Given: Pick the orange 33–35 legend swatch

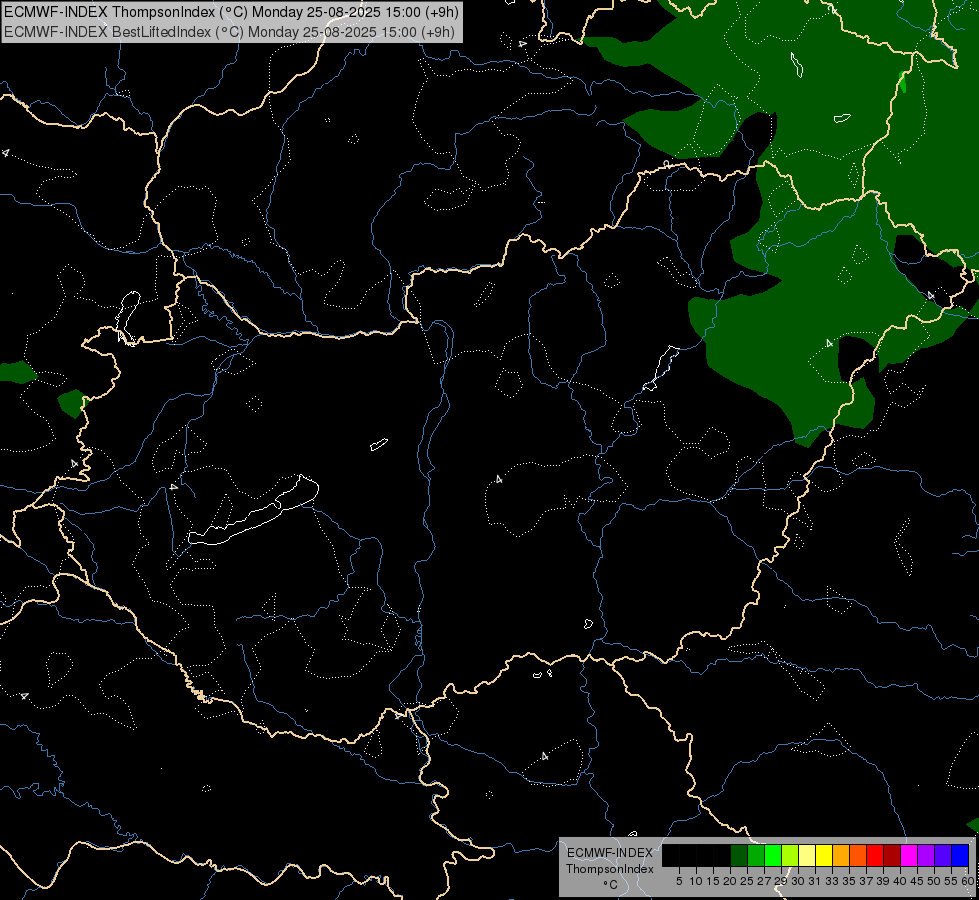Looking at the screenshot, I should [841, 855].
